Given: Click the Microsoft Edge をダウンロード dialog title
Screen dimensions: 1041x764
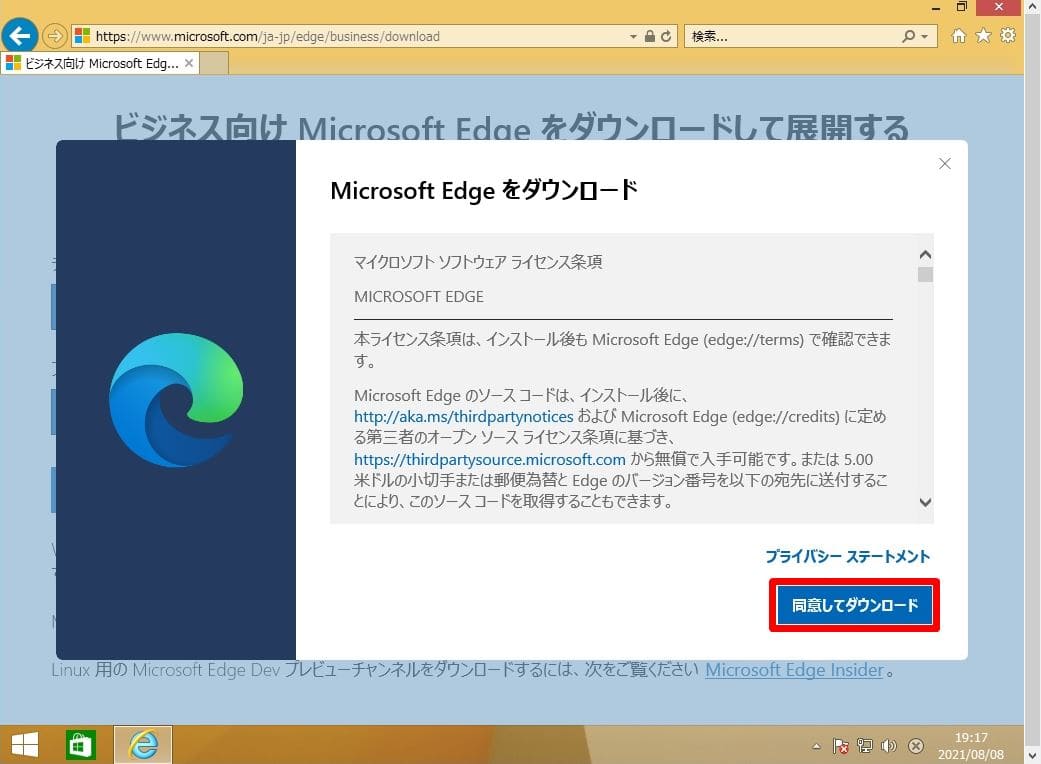Looking at the screenshot, I should 484,191.
